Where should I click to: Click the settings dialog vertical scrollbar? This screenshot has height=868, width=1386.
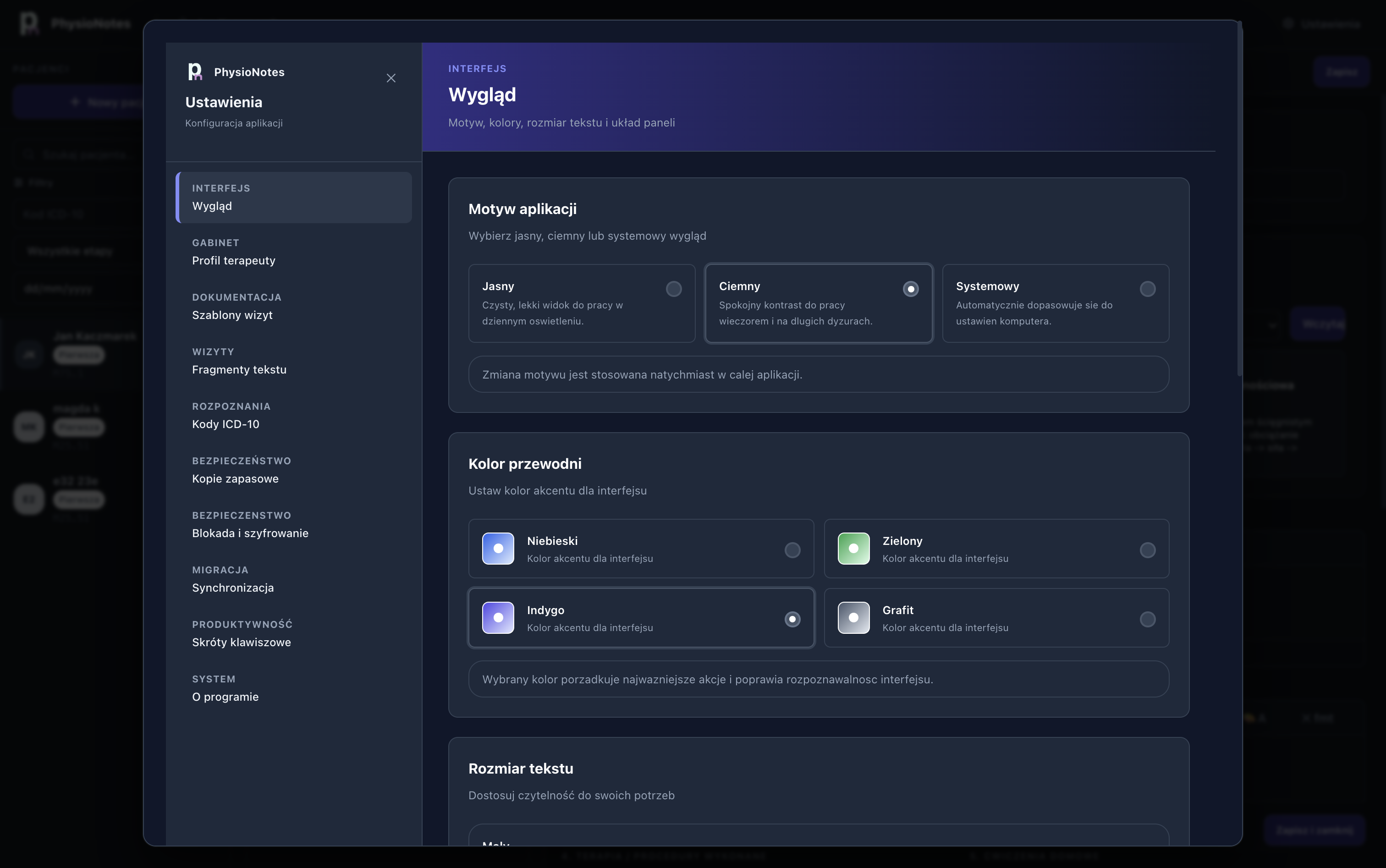tap(1240, 198)
